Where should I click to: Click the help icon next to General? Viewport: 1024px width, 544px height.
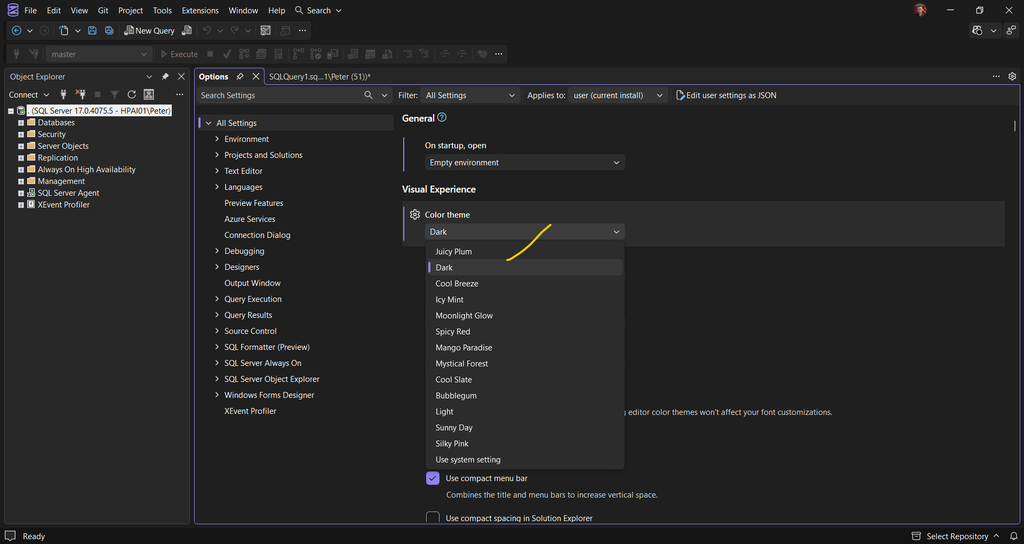coord(442,118)
